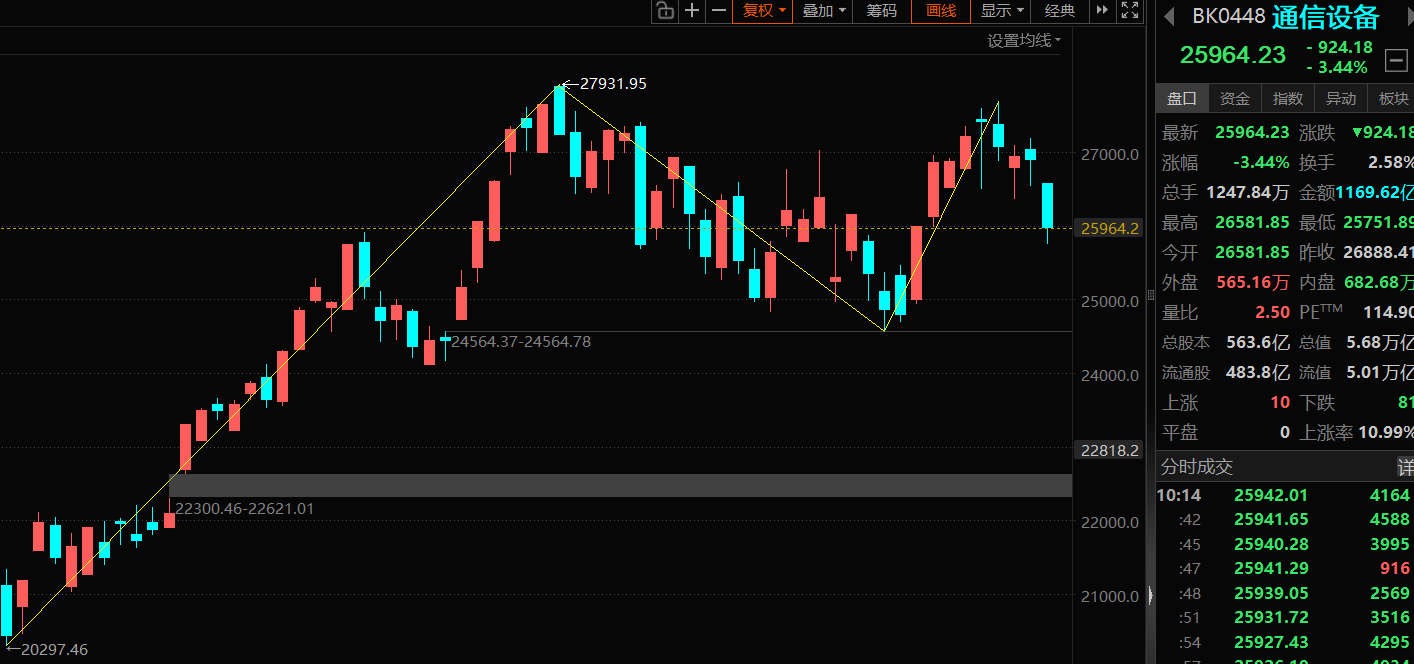Click the 22818.2 price axis tag

coord(1109,450)
